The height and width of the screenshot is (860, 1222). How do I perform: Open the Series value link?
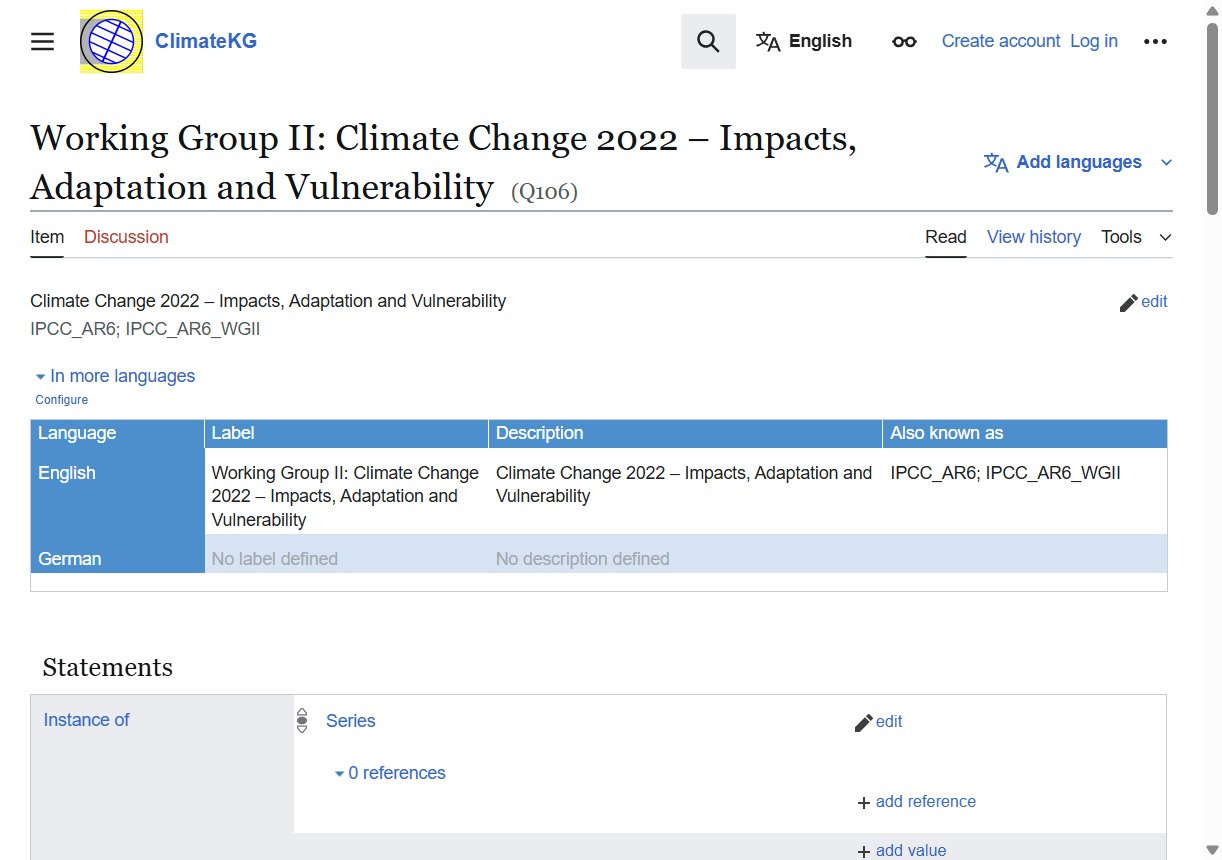[351, 721]
